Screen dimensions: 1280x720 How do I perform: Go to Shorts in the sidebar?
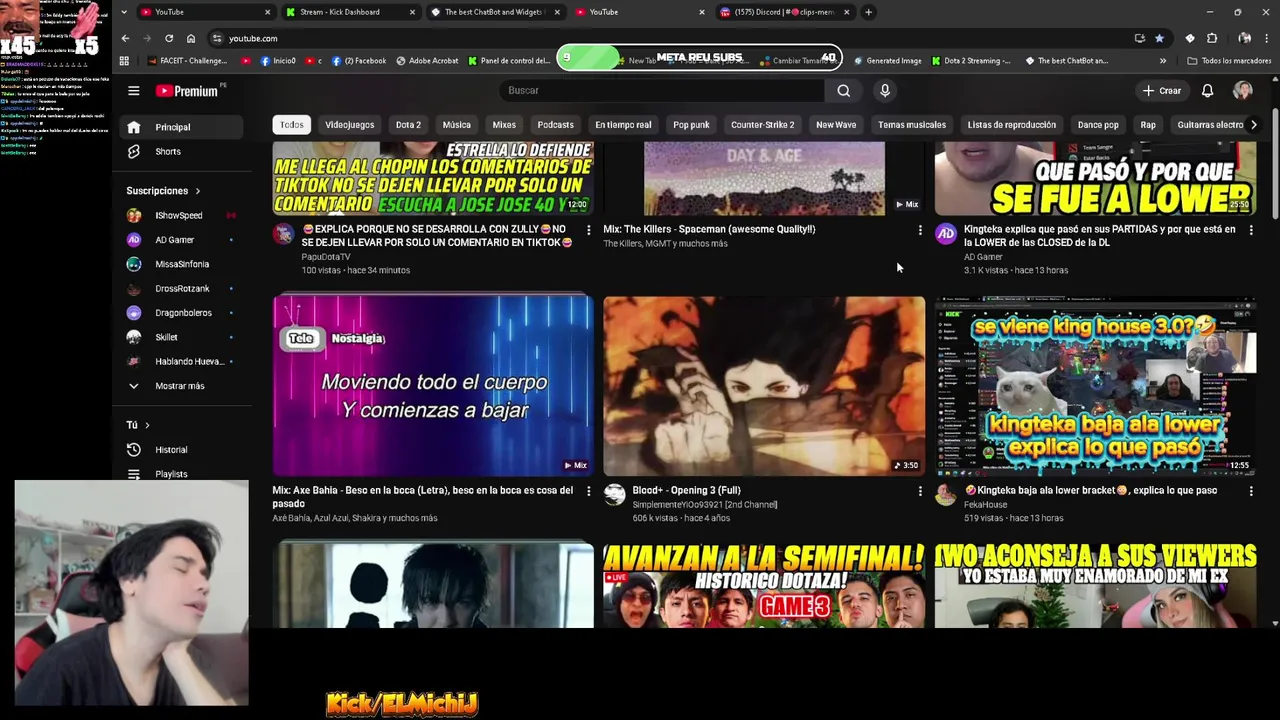181,152
